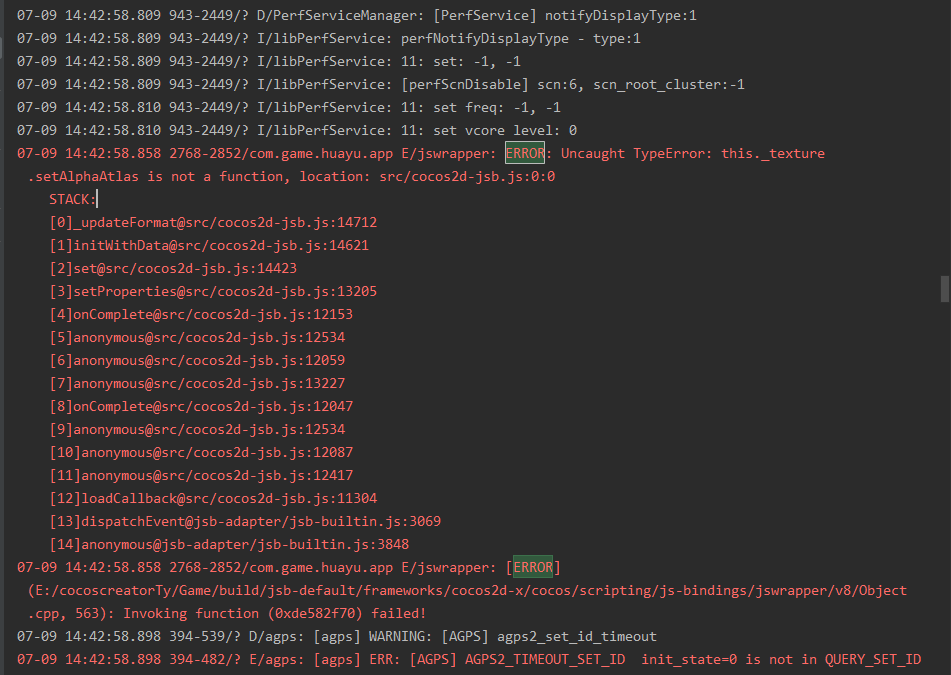Open the onComplete frame at cocos2d-jsb.js:12153
The height and width of the screenshot is (675, 951).
tap(201, 314)
